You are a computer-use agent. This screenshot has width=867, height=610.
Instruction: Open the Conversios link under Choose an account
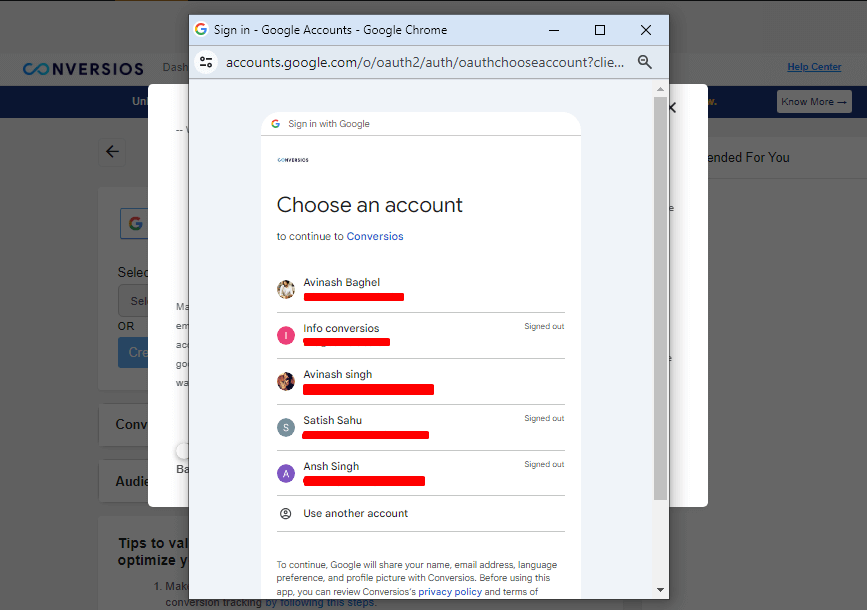pyautogui.click(x=375, y=236)
